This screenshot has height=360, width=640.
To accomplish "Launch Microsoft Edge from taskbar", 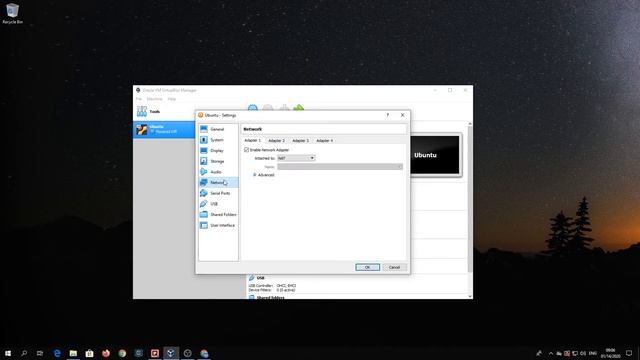I will (x=57, y=353).
